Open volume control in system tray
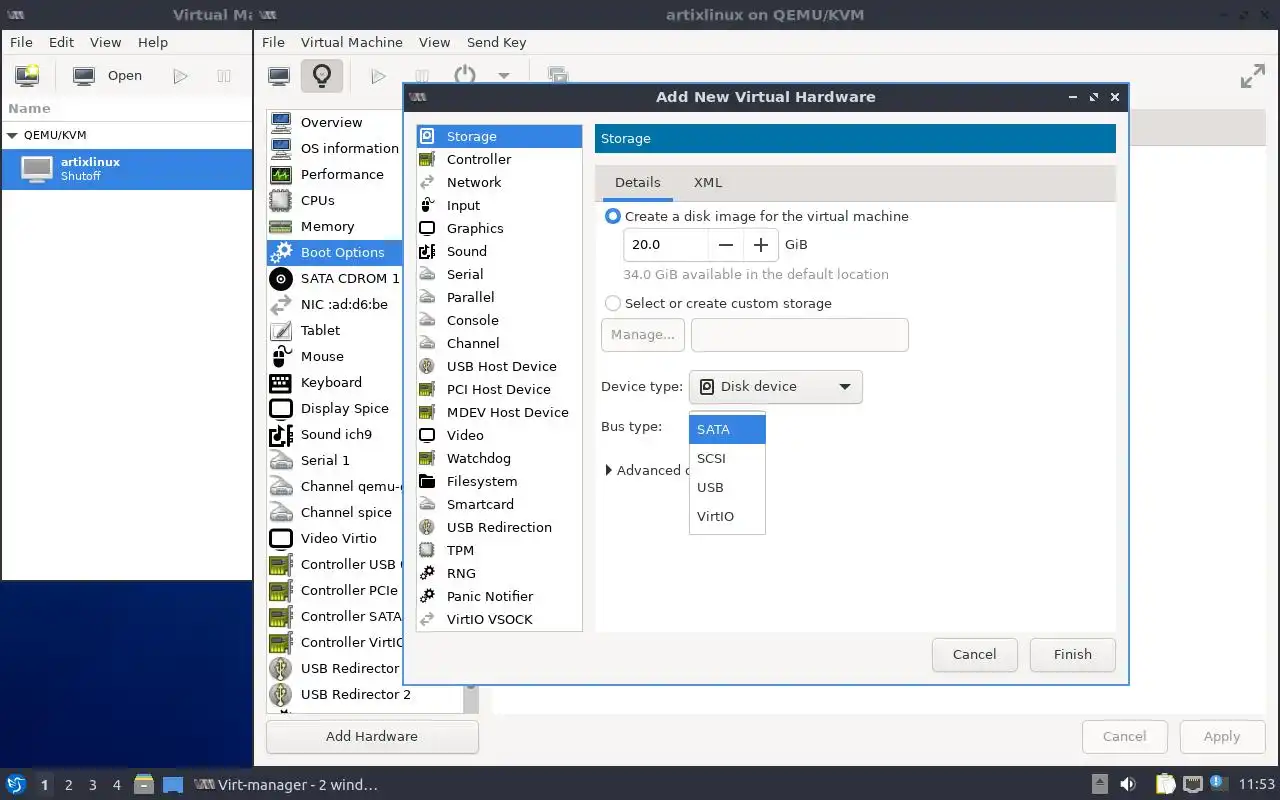Viewport: 1280px width, 800px height. point(1128,785)
